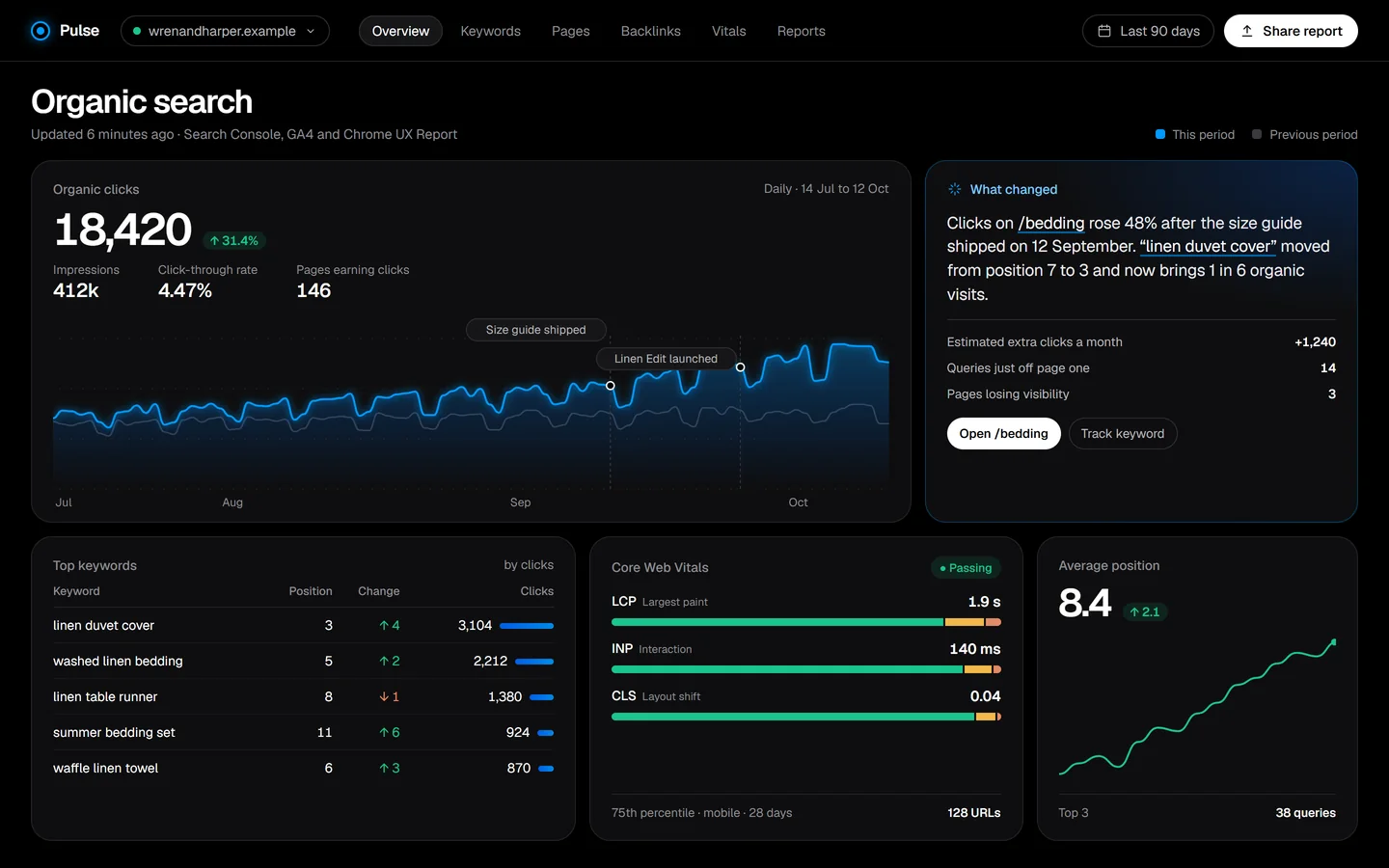This screenshot has width=1389, height=868.
Task: Click the INP progress bar
Action: (806, 669)
